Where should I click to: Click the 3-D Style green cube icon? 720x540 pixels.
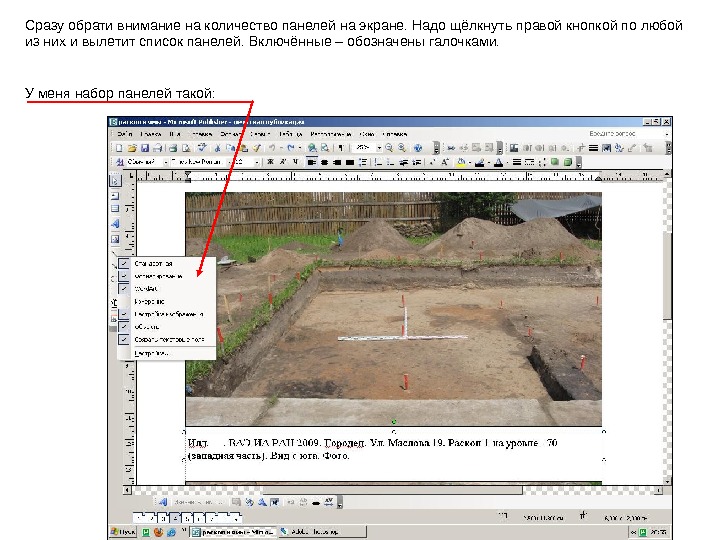point(568,162)
